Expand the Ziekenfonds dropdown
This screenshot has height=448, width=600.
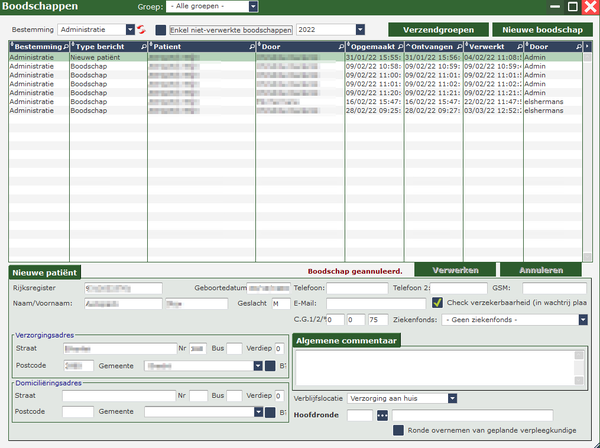click(x=582, y=320)
